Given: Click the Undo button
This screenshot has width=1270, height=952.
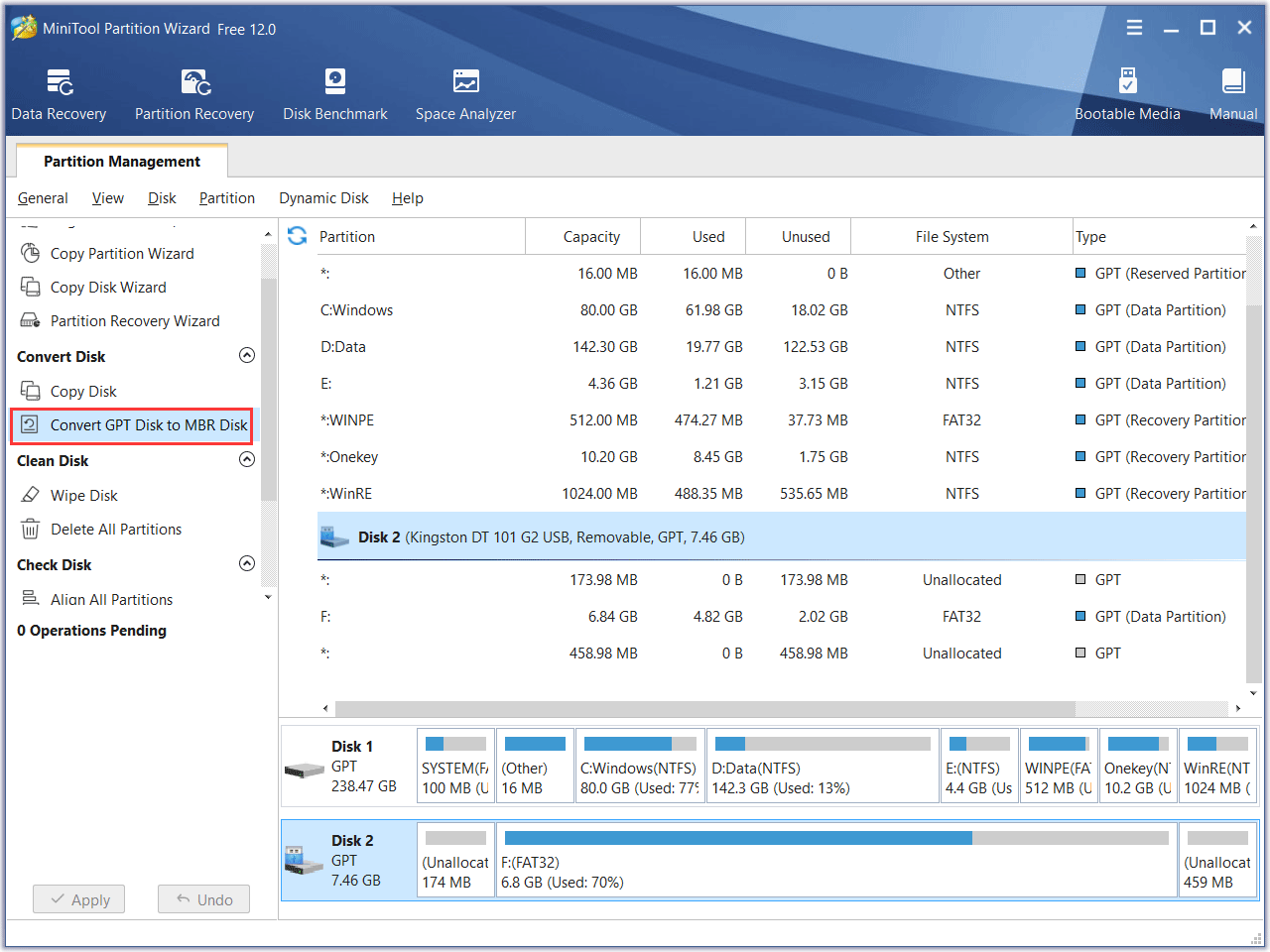Looking at the screenshot, I should coord(203,899).
